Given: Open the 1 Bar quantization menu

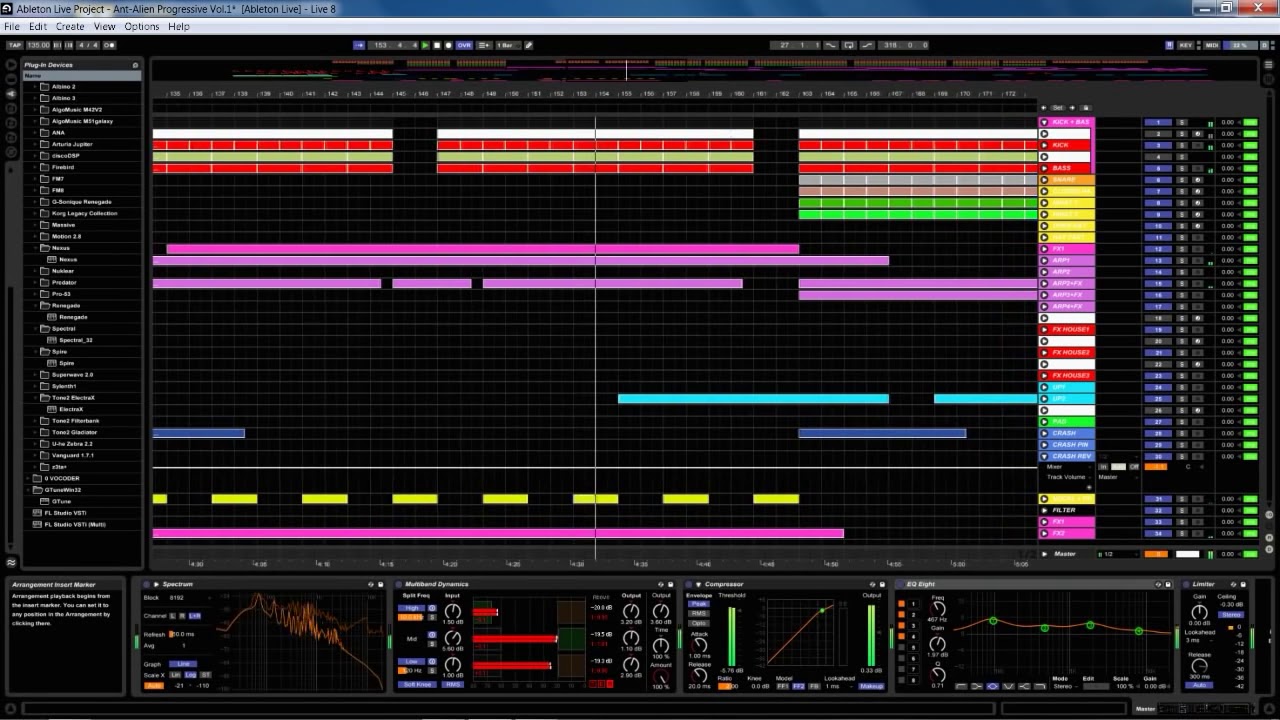Looking at the screenshot, I should coord(507,45).
